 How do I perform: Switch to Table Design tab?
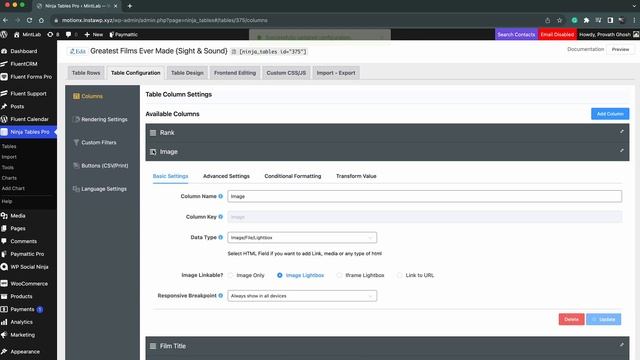pos(187,73)
